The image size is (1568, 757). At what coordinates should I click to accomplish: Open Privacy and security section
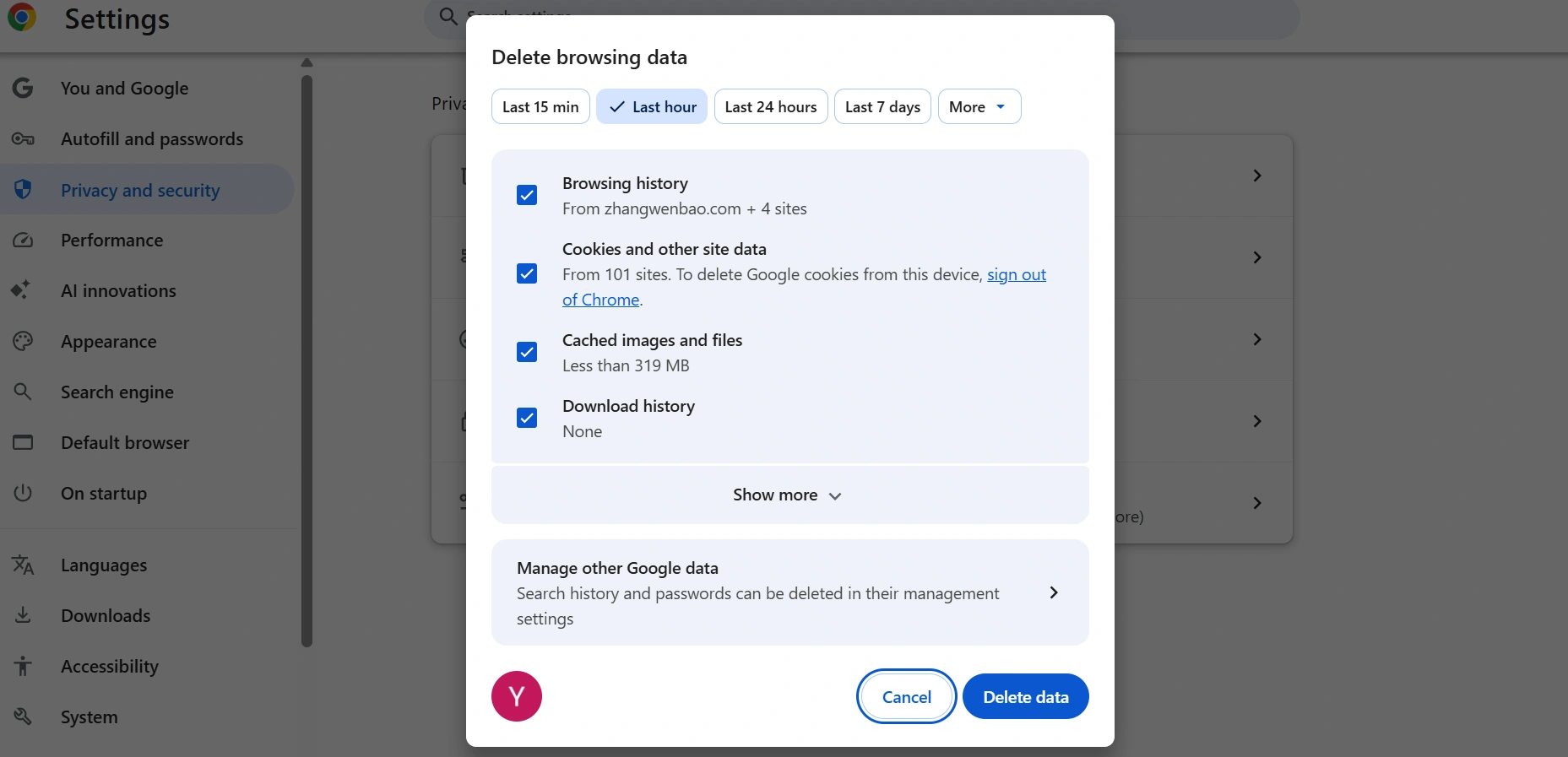tap(147, 189)
